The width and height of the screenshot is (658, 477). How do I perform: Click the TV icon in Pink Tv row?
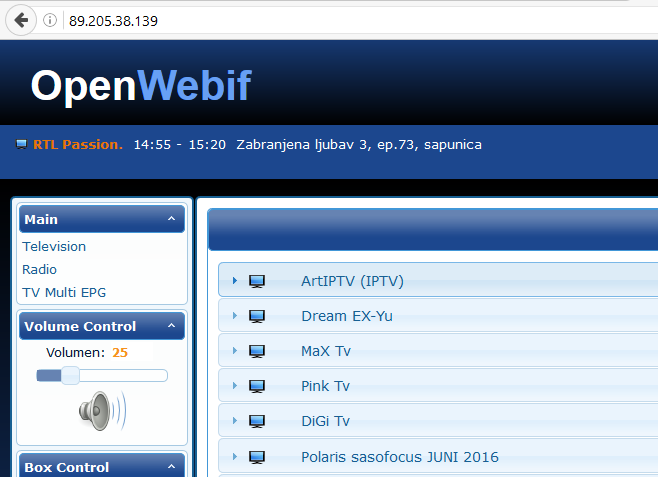(x=257, y=386)
